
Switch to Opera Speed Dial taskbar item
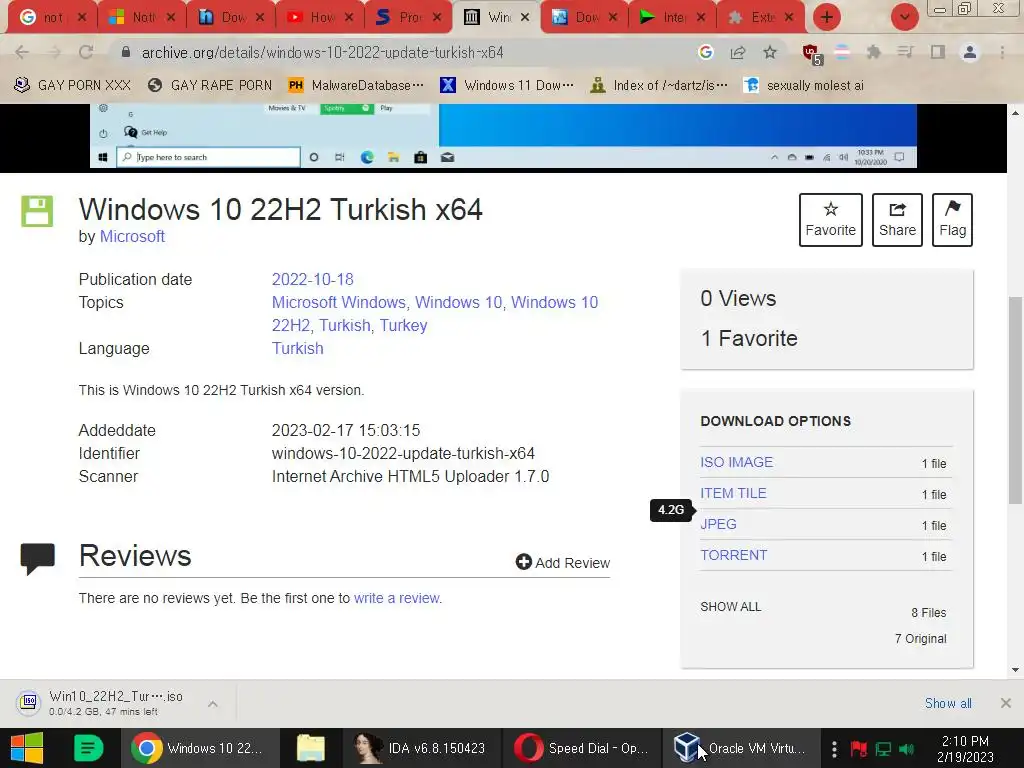point(581,748)
